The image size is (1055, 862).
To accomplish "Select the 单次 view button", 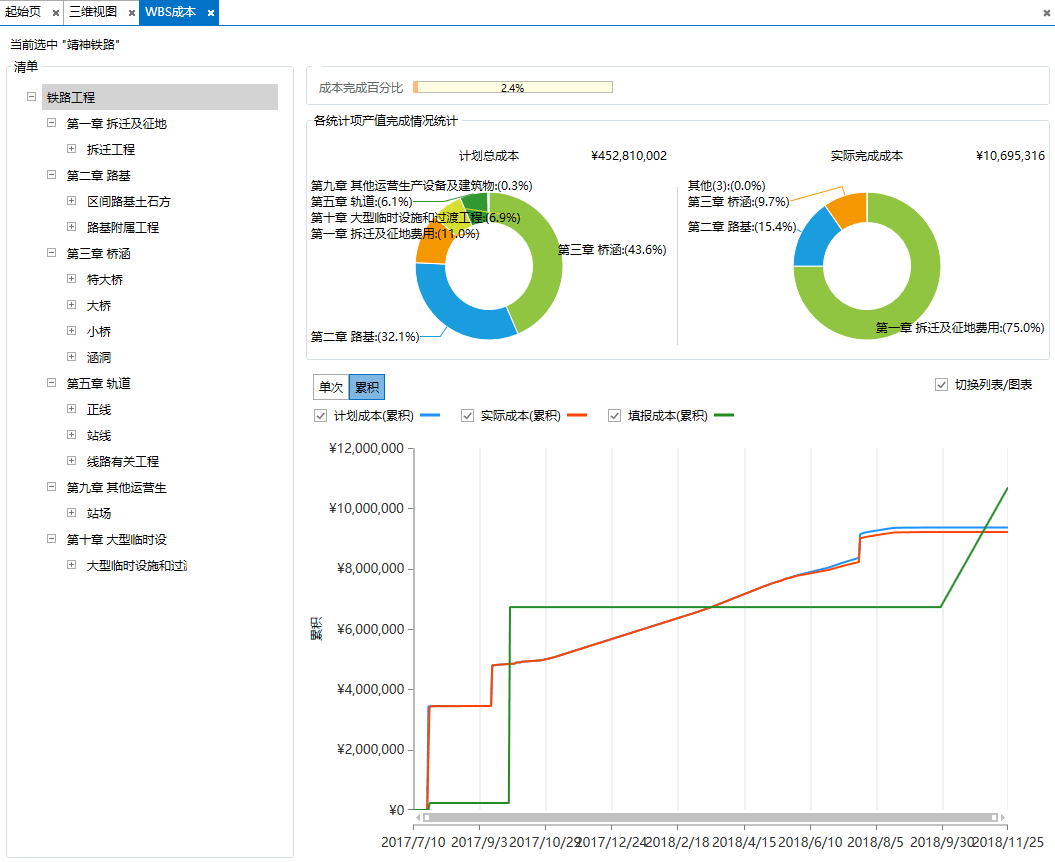I will pyautogui.click(x=330, y=387).
